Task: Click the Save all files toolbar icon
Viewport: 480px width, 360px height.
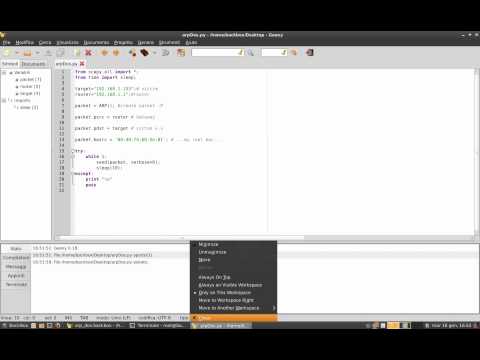Action: 60,53
